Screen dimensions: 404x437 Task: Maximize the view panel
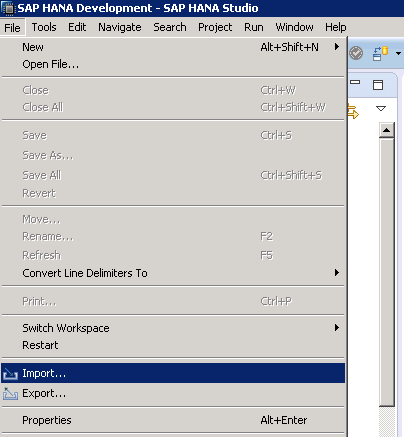coord(378,85)
